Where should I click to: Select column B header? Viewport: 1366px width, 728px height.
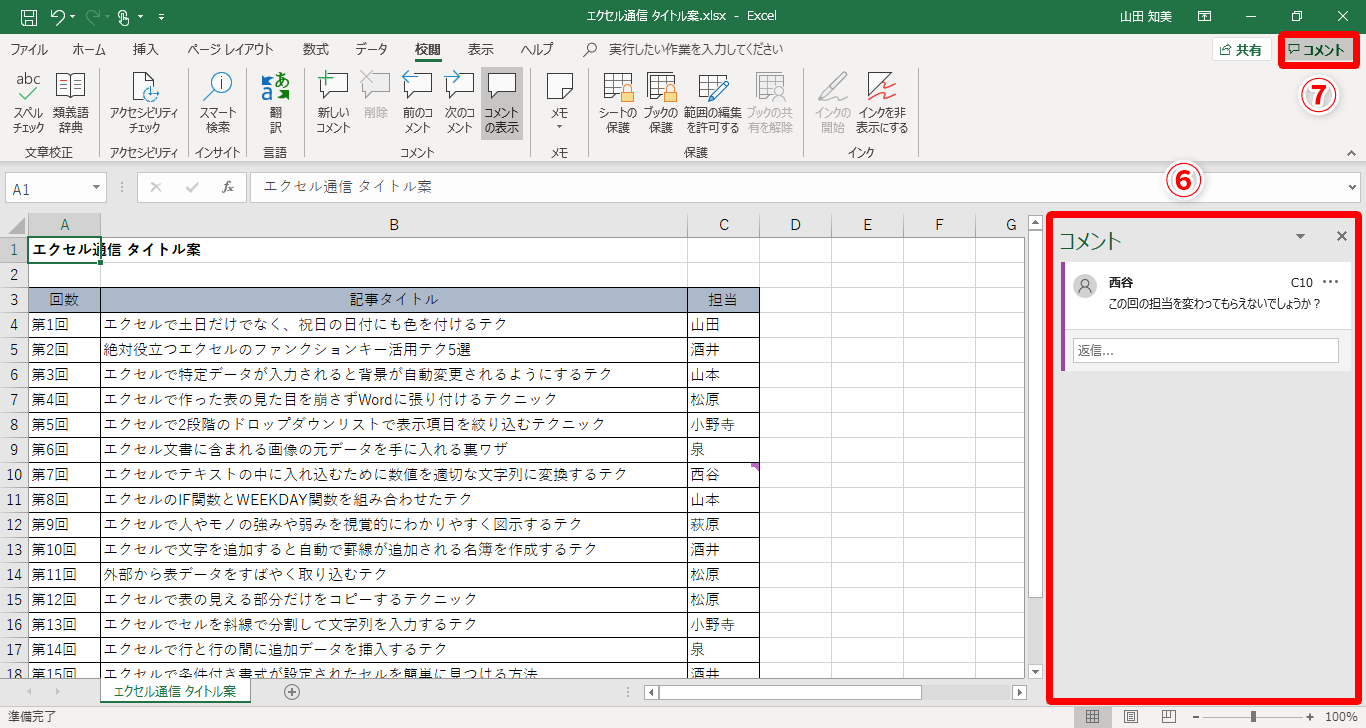[394, 225]
